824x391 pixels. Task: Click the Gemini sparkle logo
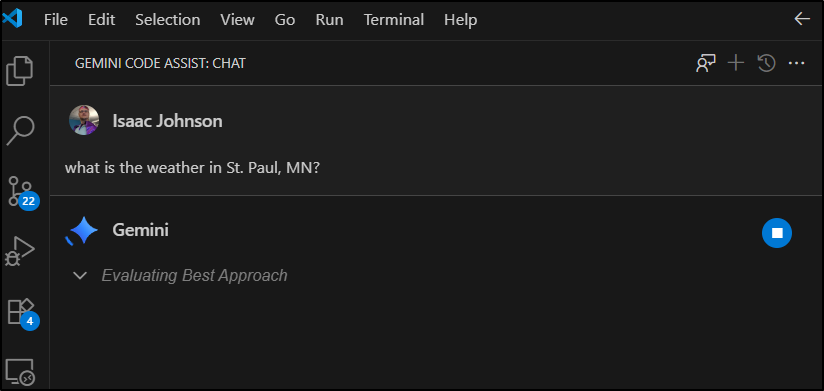pyautogui.click(x=82, y=231)
